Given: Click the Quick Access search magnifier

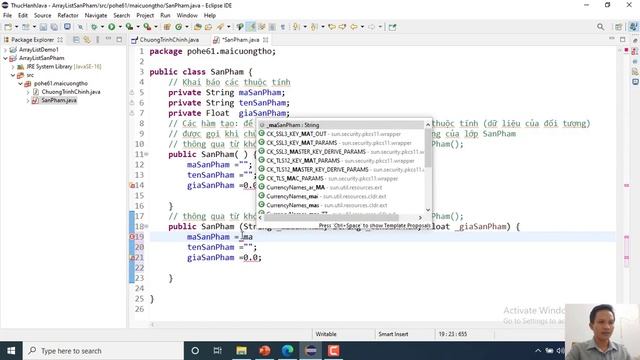Looking at the screenshot, I should [x=600, y=27].
